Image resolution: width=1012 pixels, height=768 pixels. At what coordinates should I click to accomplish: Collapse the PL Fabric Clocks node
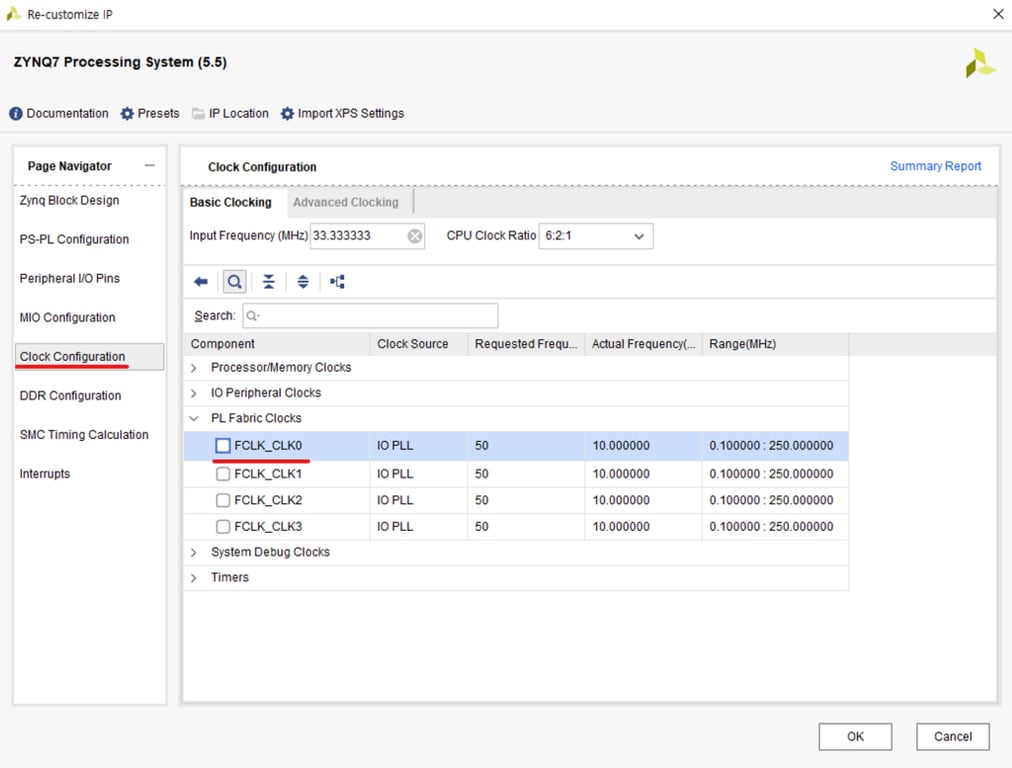[194, 419]
